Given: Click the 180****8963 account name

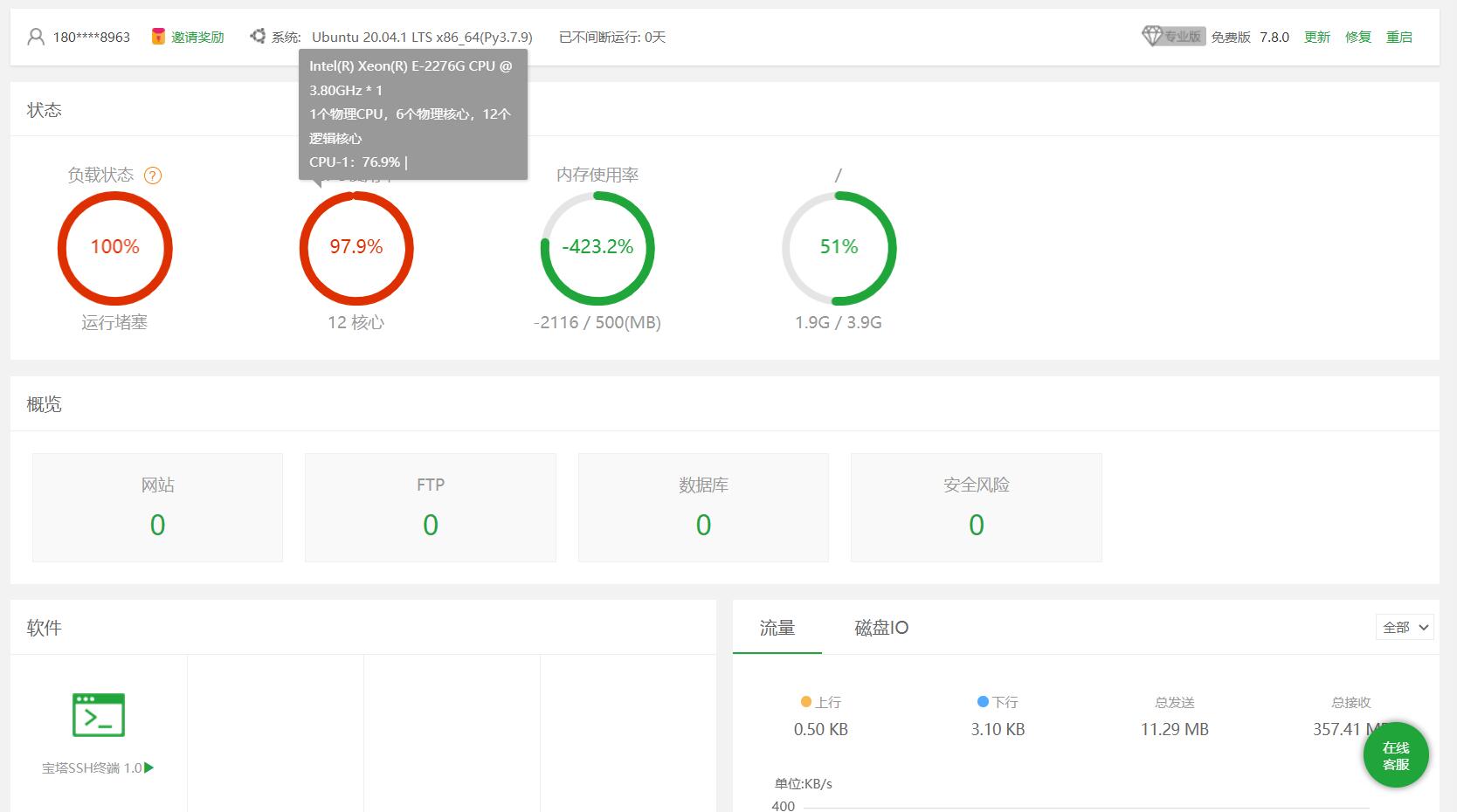Looking at the screenshot, I should coord(92,37).
